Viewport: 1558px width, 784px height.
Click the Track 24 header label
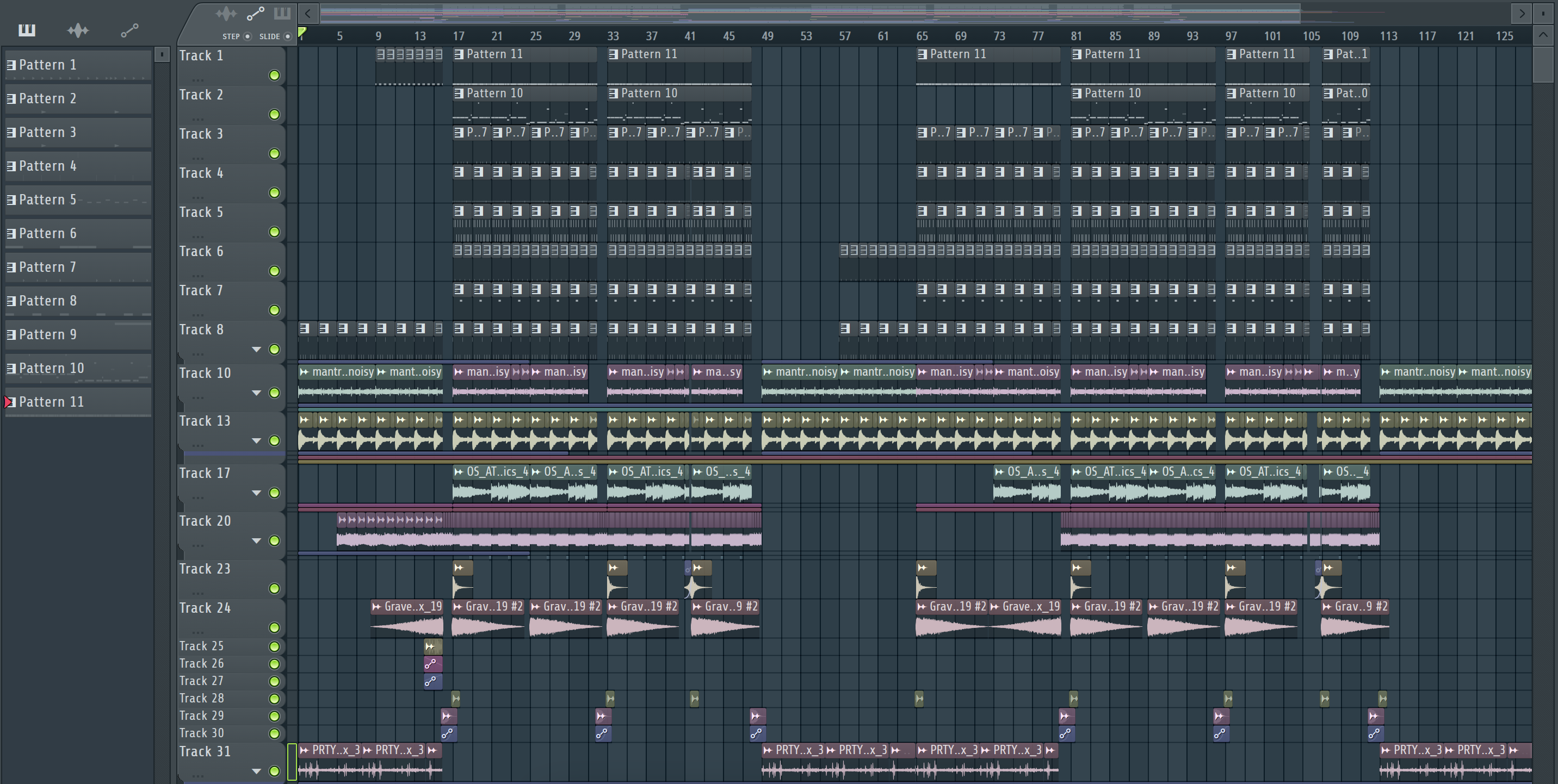click(205, 607)
